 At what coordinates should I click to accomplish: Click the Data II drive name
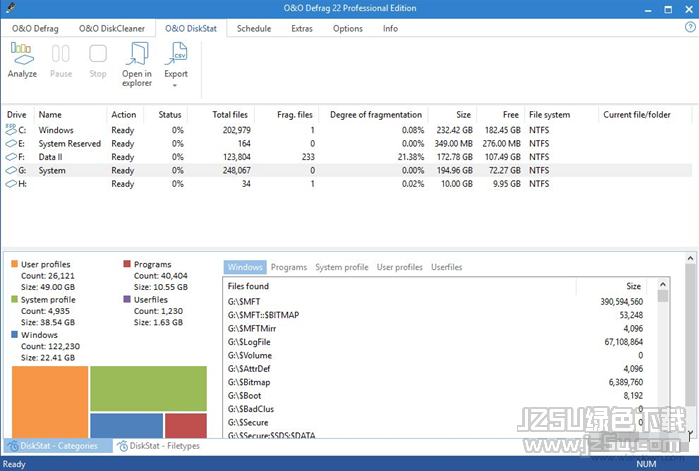tap(50, 157)
